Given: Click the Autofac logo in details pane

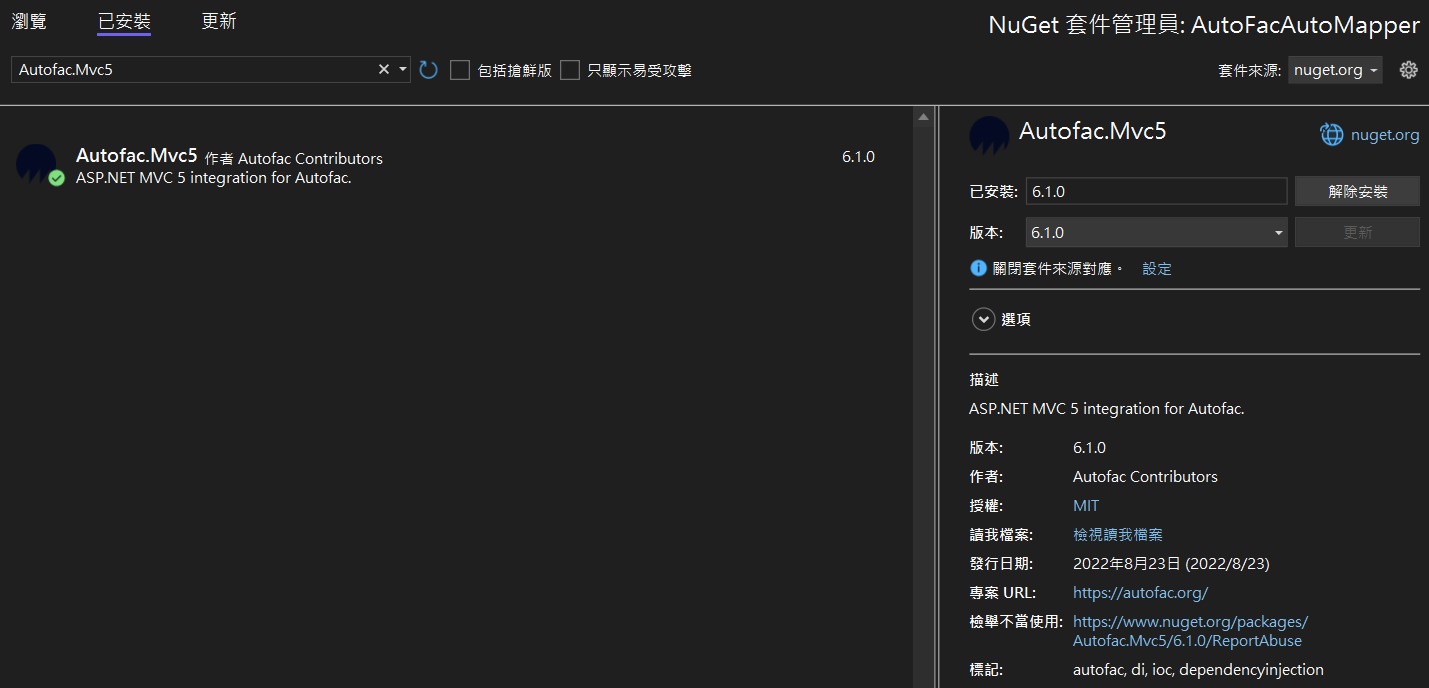Looking at the screenshot, I should pos(989,135).
